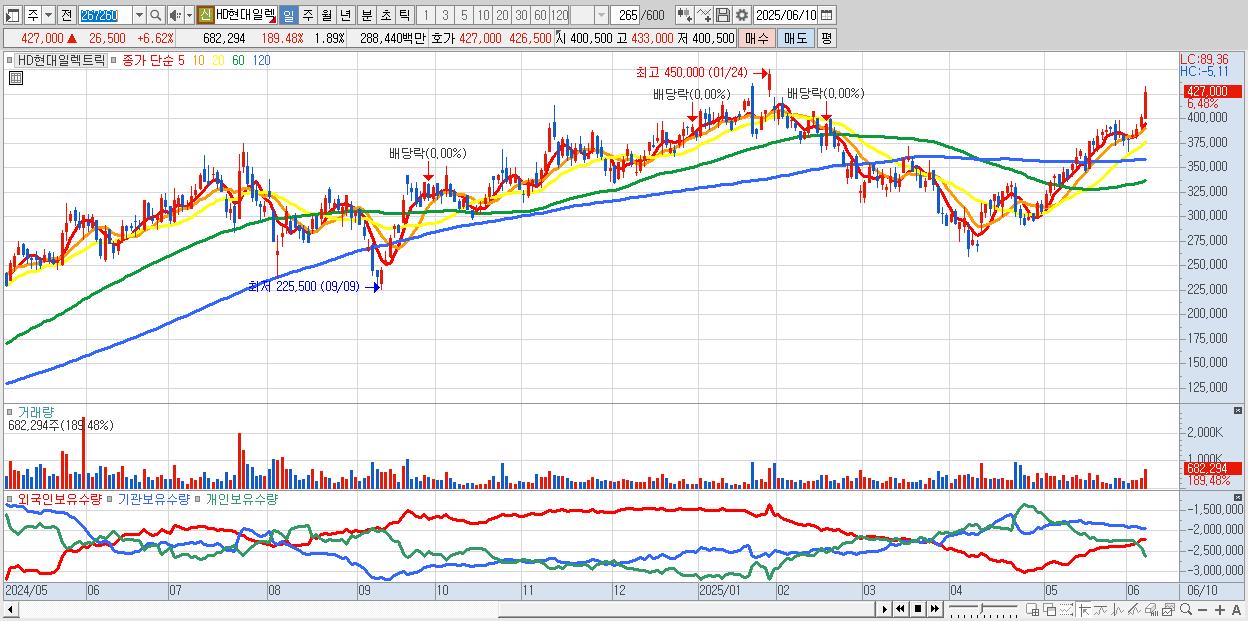Click the 매도 sell button
Viewport: 1248px width, 621px height.
[x=795, y=38]
